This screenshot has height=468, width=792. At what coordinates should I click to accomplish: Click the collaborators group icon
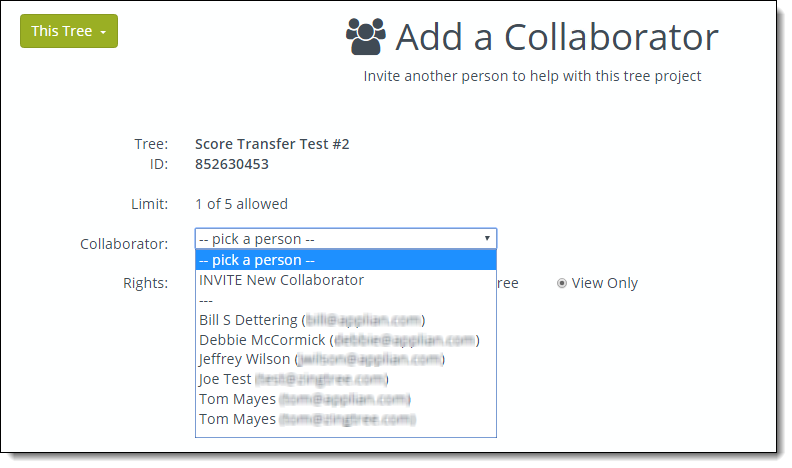366,36
